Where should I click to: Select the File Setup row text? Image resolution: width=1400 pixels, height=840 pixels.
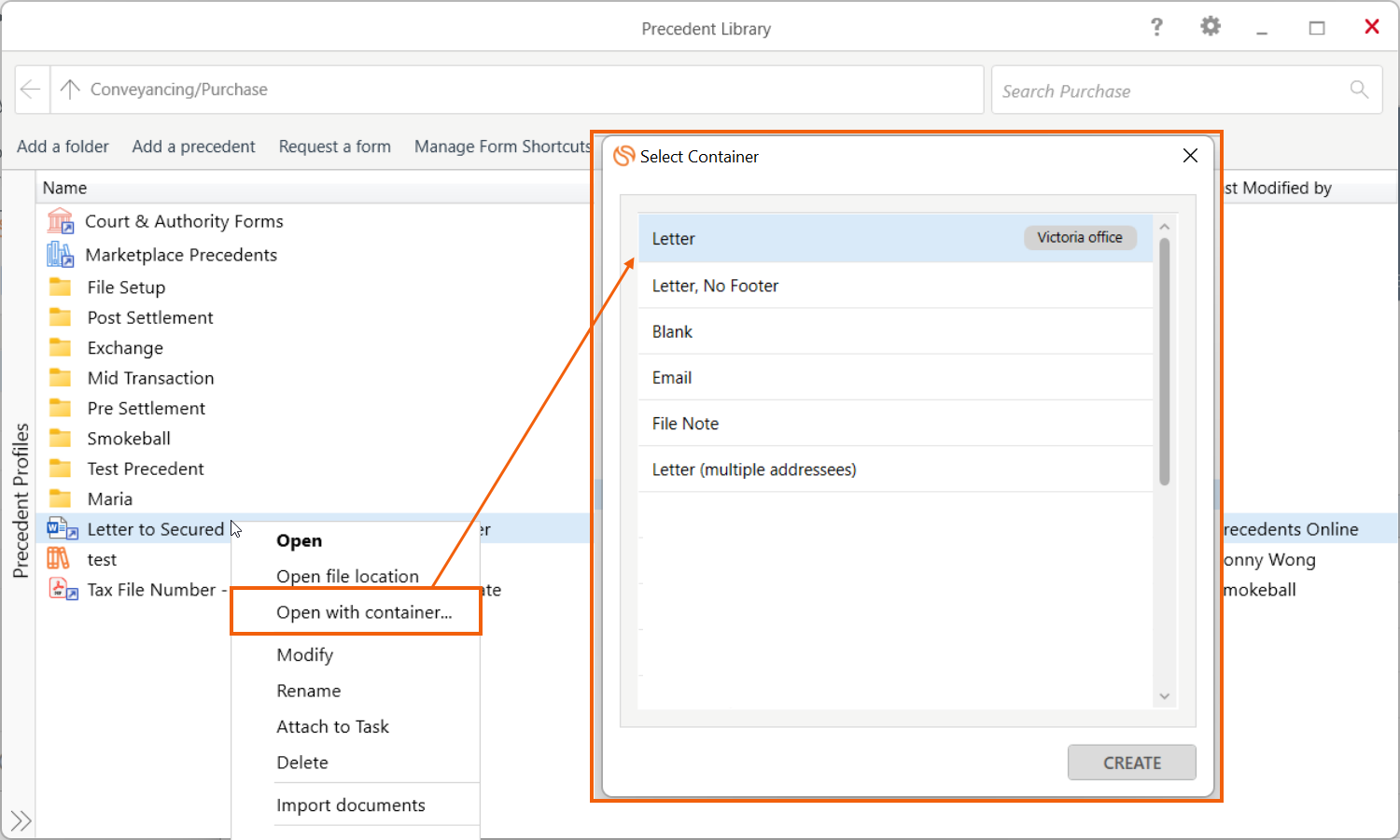pos(126,287)
